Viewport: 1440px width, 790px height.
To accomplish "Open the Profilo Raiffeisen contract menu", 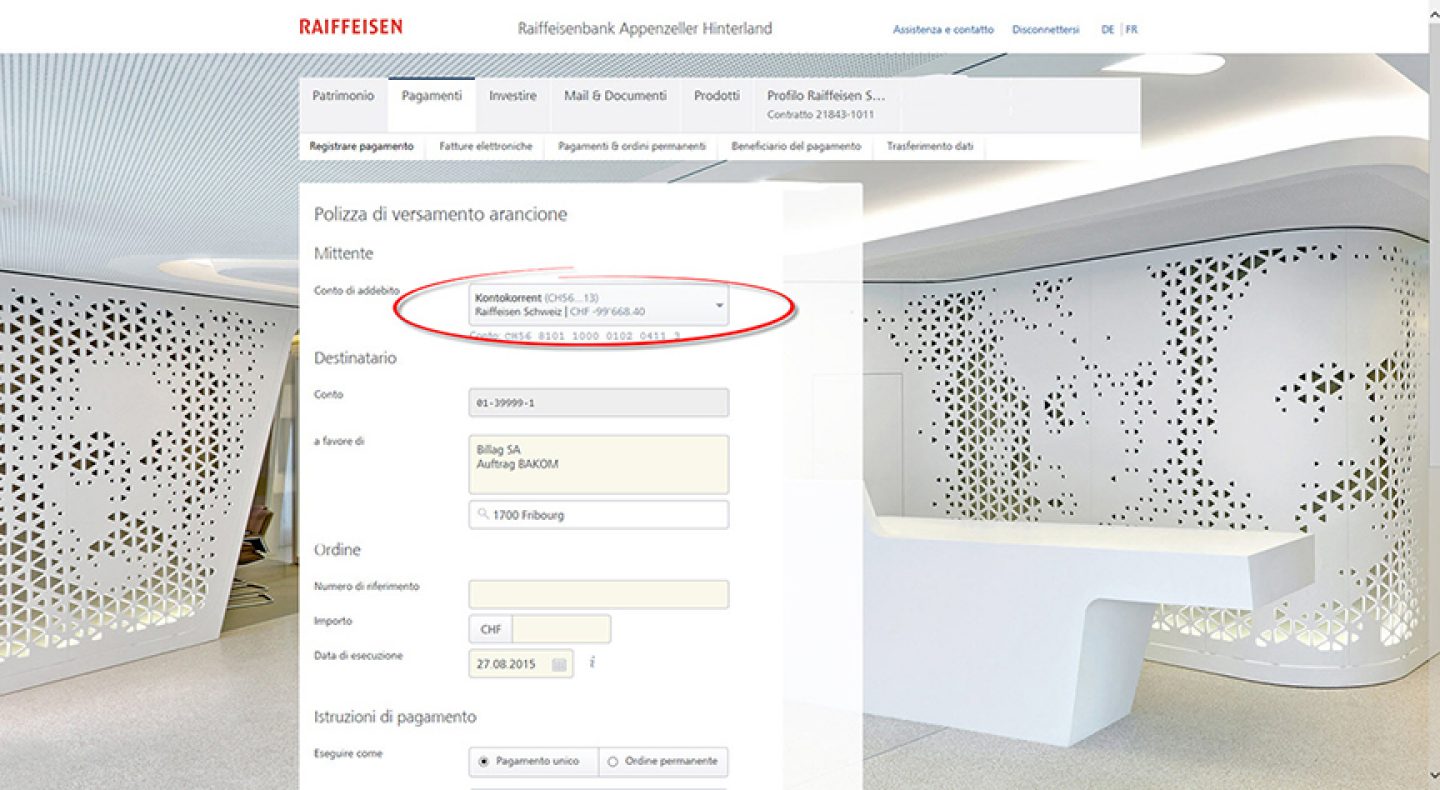I will 826,104.
